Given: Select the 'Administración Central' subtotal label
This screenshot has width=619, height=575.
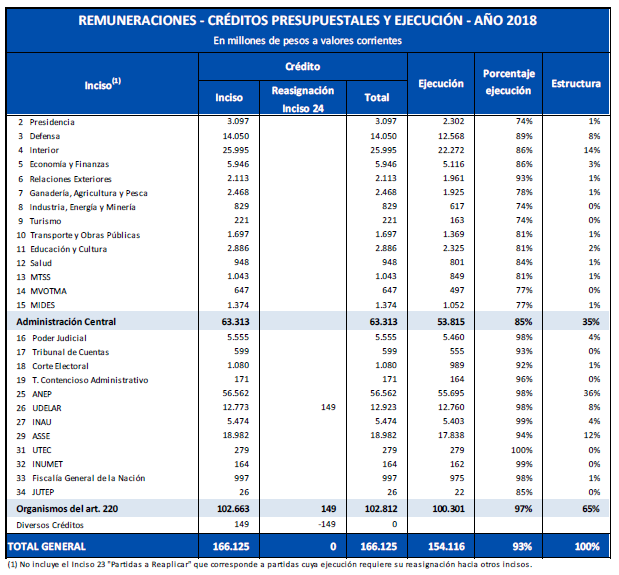Looking at the screenshot, I should tap(66, 322).
